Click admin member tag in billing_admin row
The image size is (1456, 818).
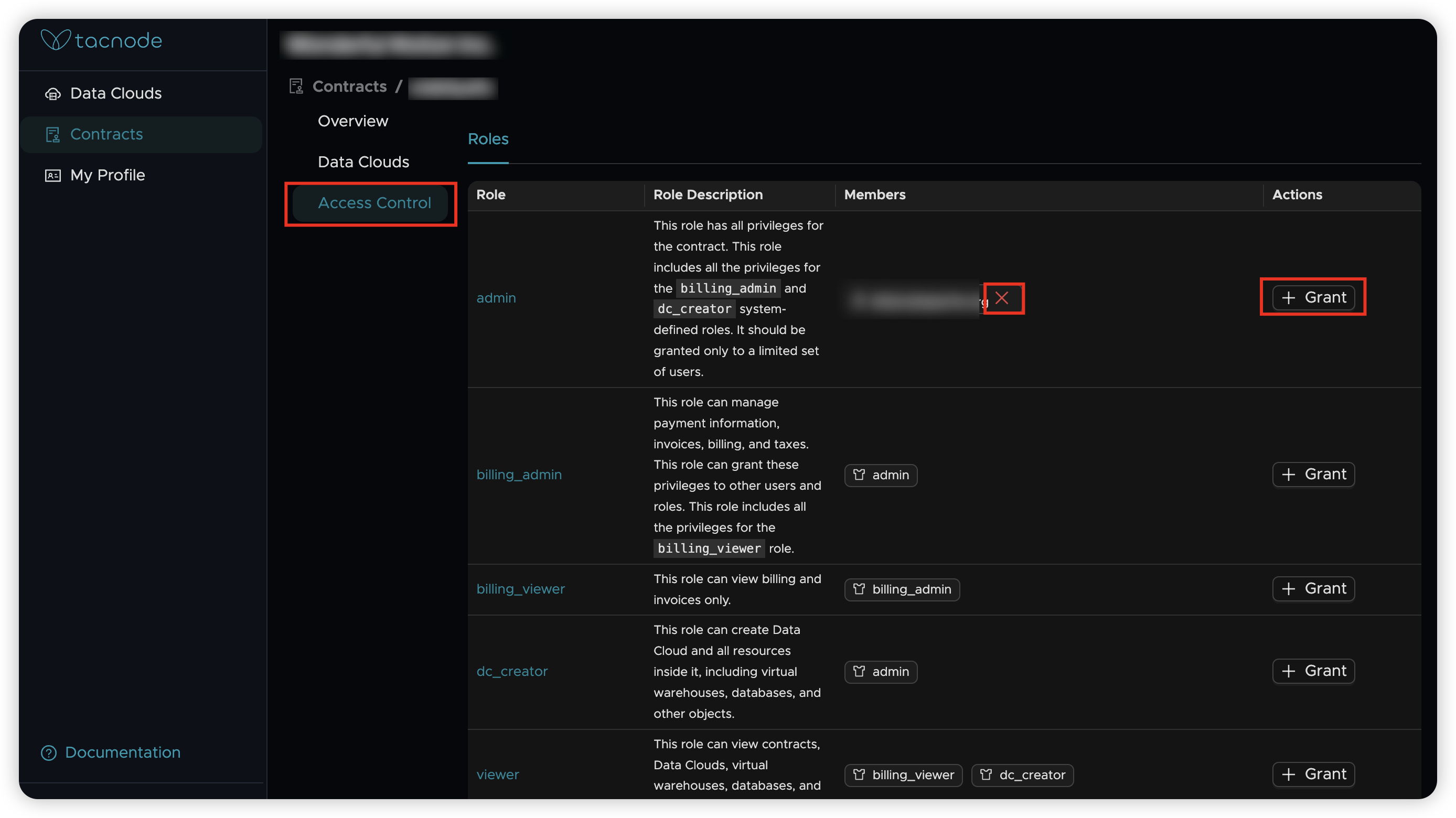pyautogui.click(x=881, y=475)
